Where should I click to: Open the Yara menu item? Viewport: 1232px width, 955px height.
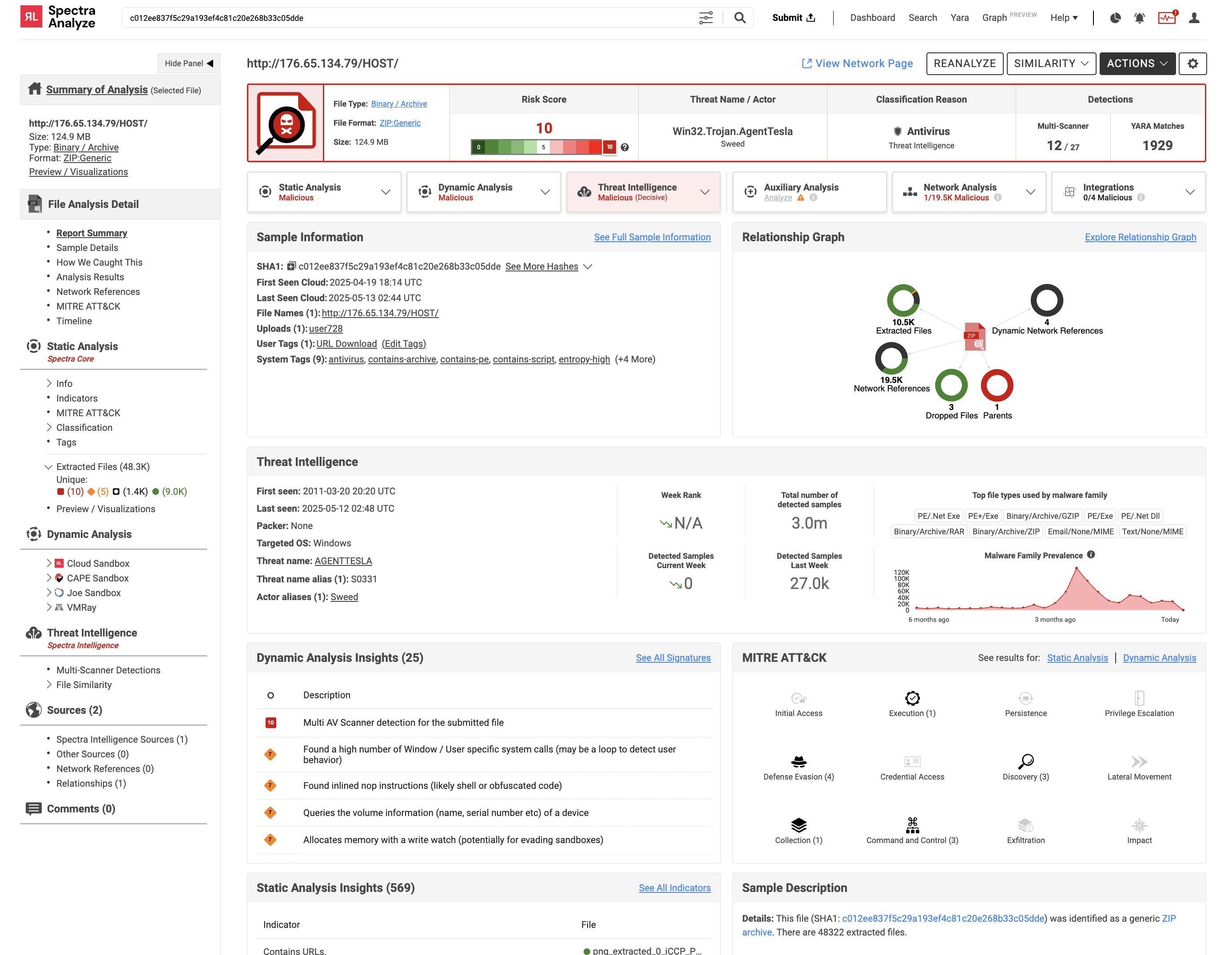[x=959, y=18]
